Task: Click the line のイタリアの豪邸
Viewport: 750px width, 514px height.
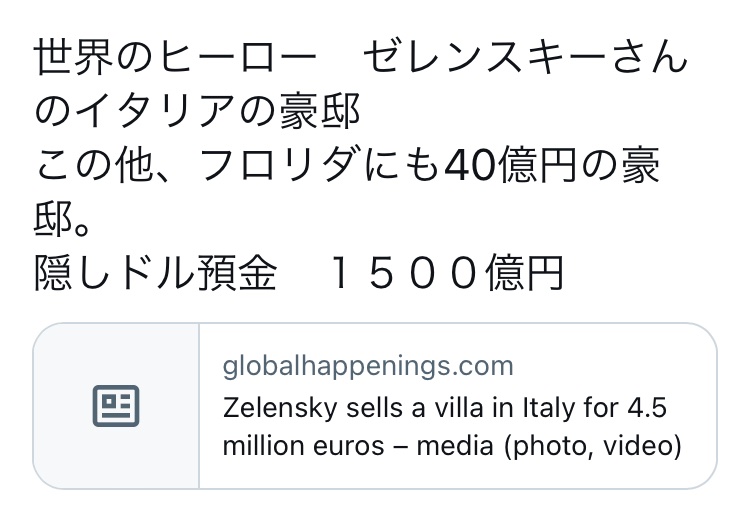Action: click(x=197, y=113)
